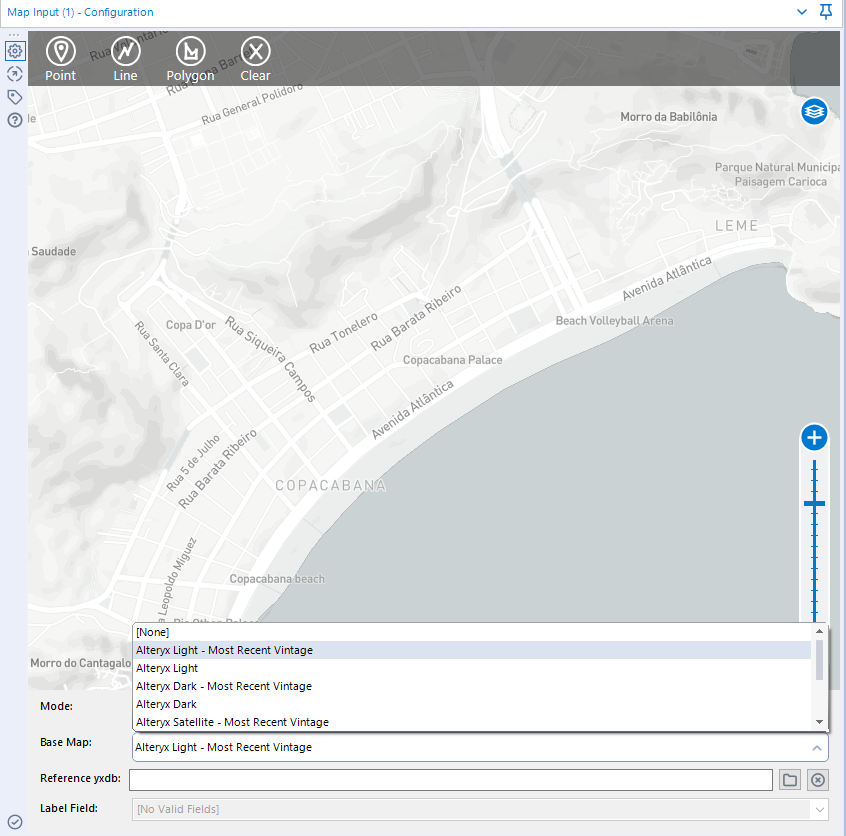Click the Morro da Babilônia label

668,117
